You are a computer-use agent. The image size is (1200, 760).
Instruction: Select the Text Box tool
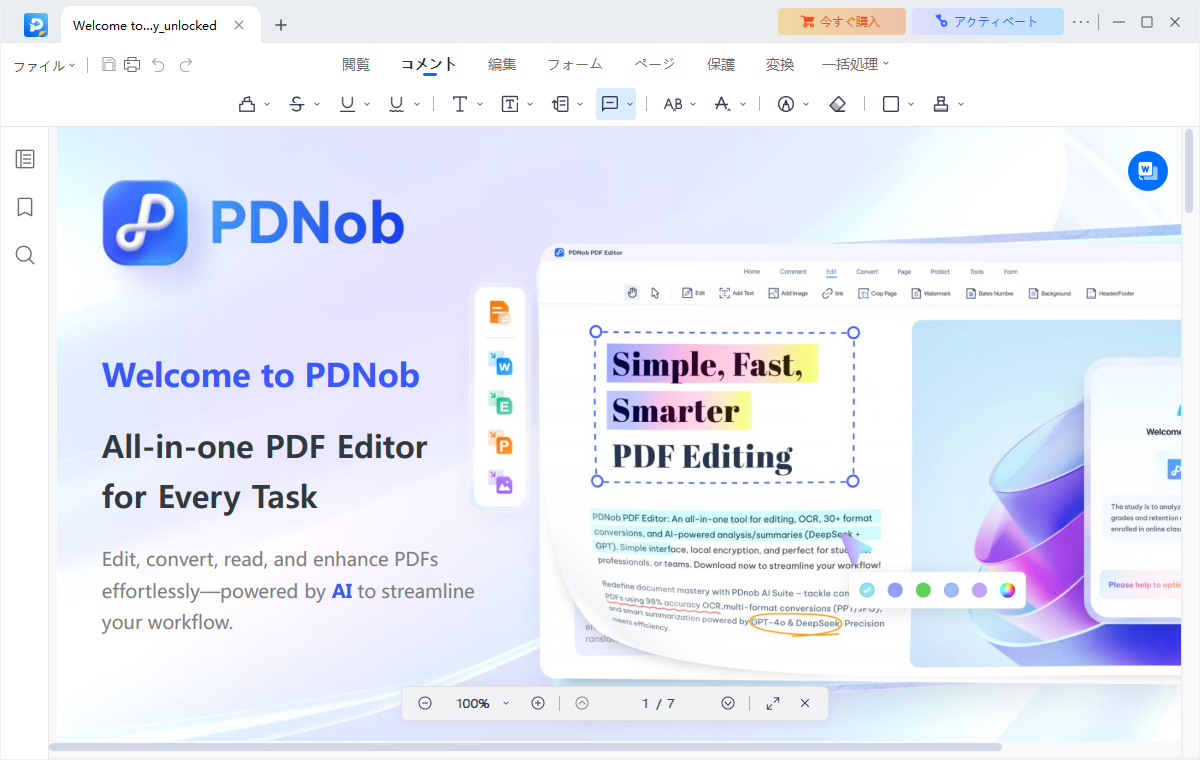[510, 104]
